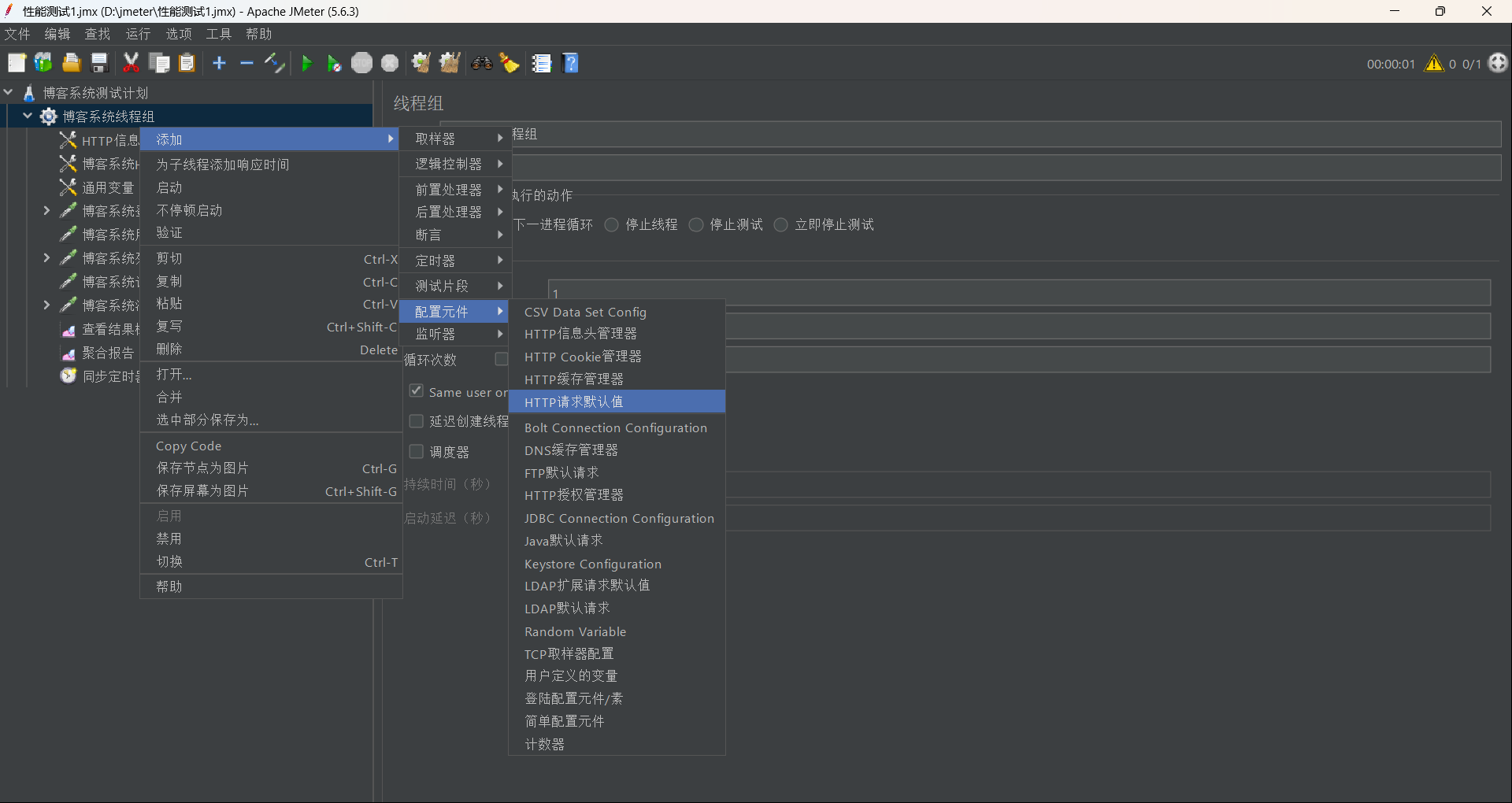The width and height of the screenshot is (1512, 803).
Task: Click the Expand all plus icon
Action: click(x=219, y=63)
